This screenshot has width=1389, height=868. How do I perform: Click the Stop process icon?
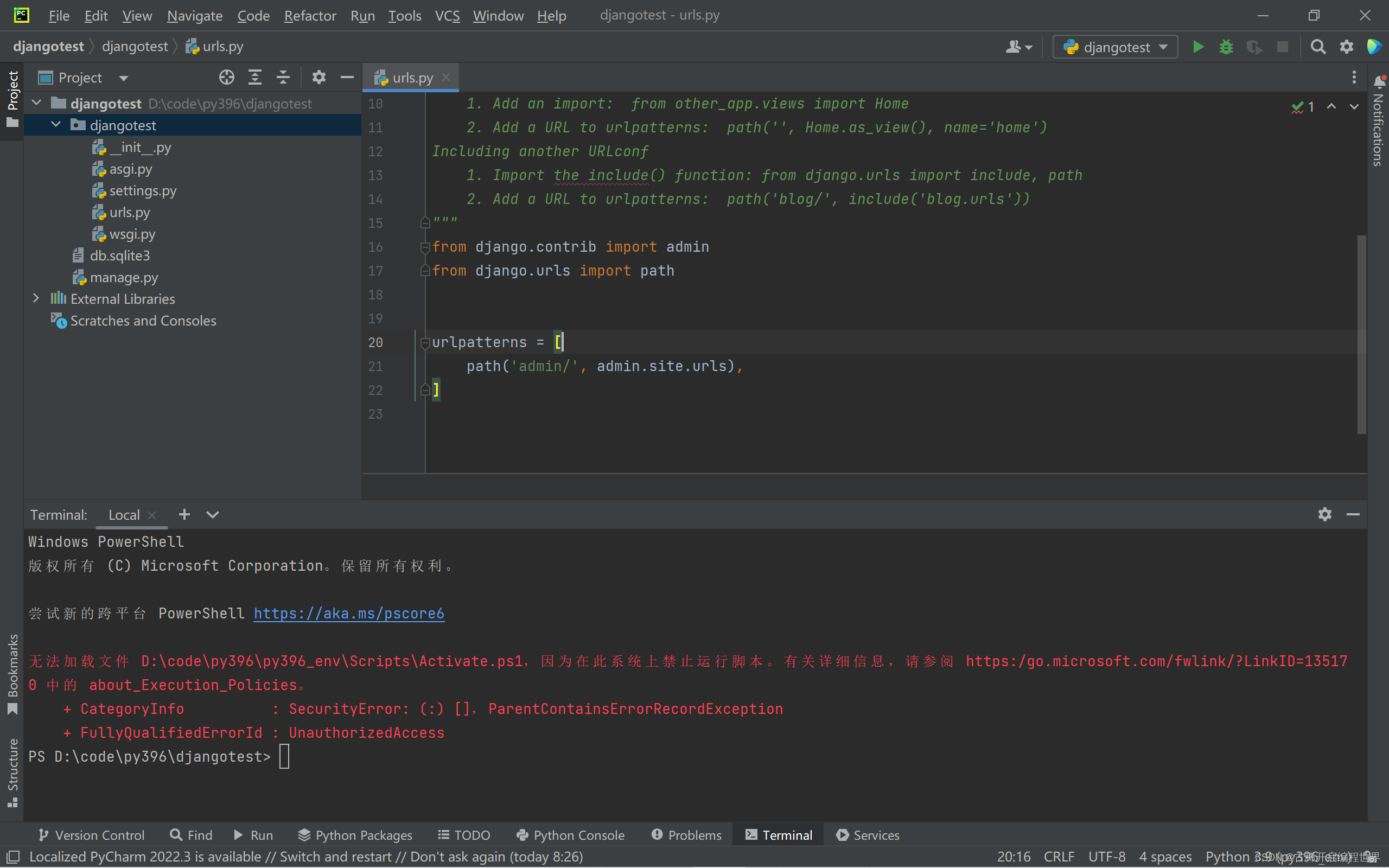1282,47
